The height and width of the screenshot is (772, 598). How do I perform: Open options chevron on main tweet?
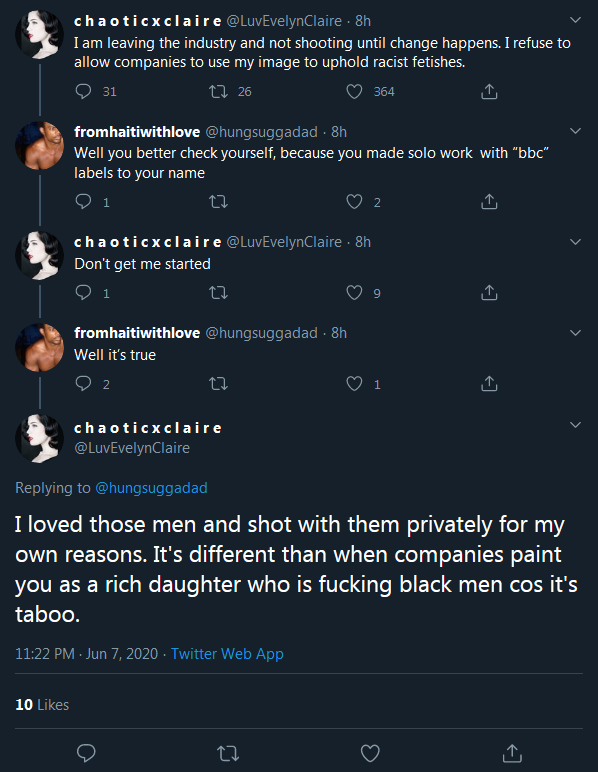pyautogui.click(x=575, y=425)
